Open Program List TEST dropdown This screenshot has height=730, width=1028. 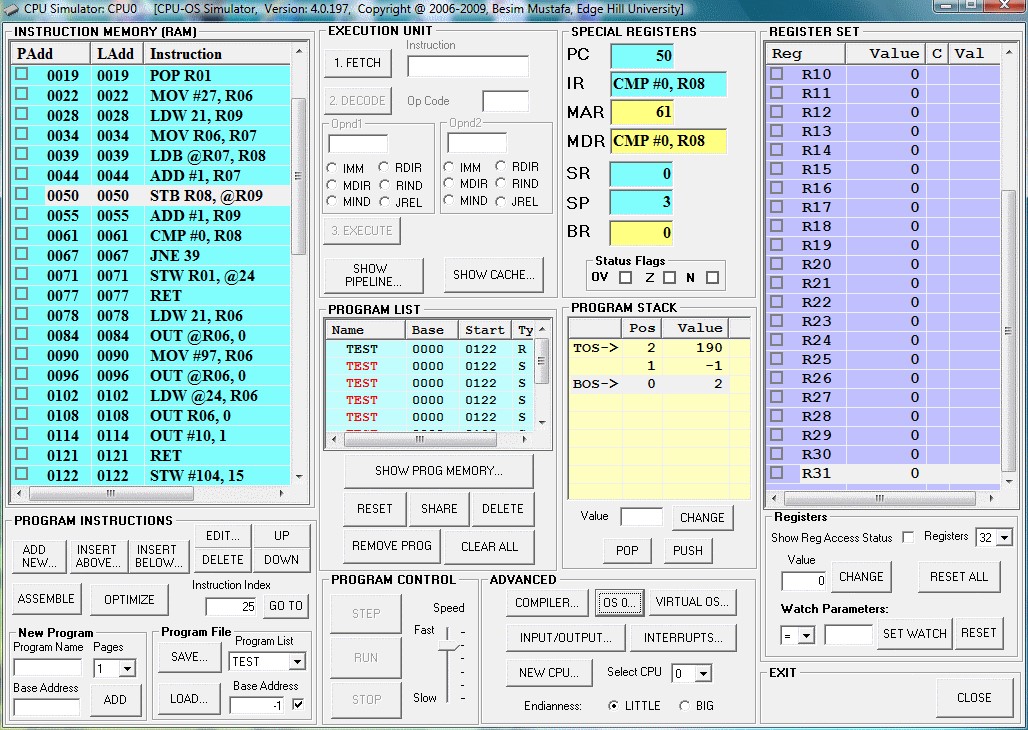297,662
